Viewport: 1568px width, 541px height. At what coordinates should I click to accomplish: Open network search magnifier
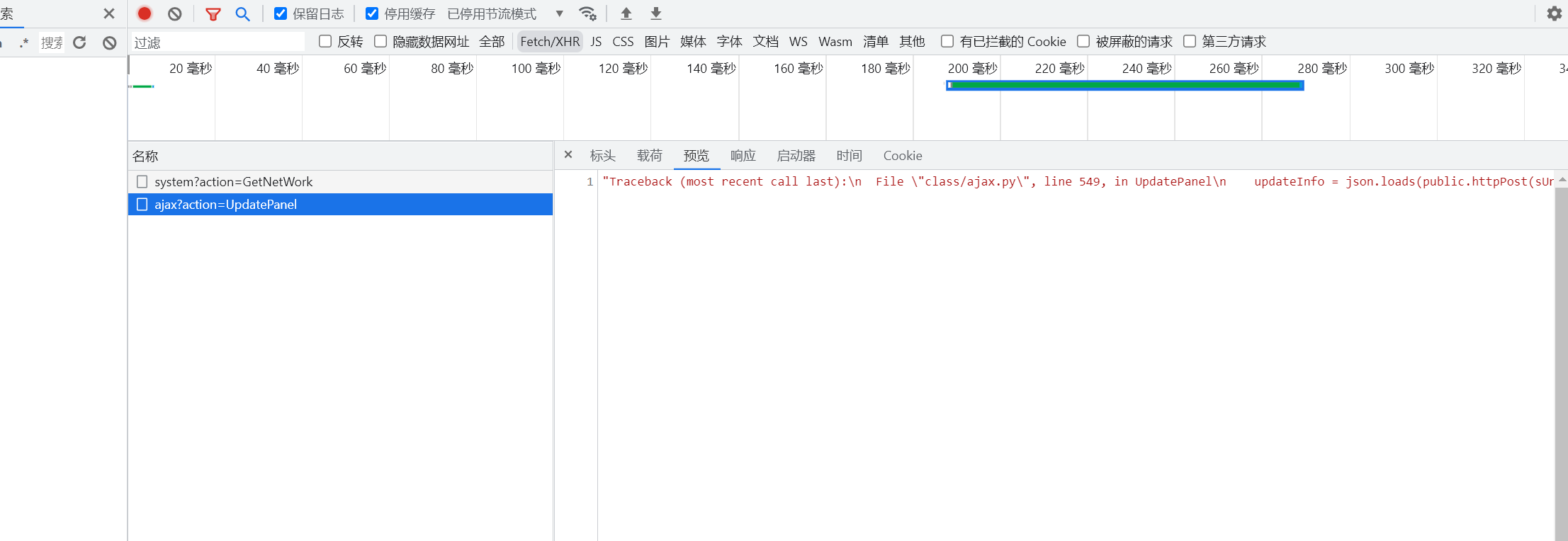point(242,13)
